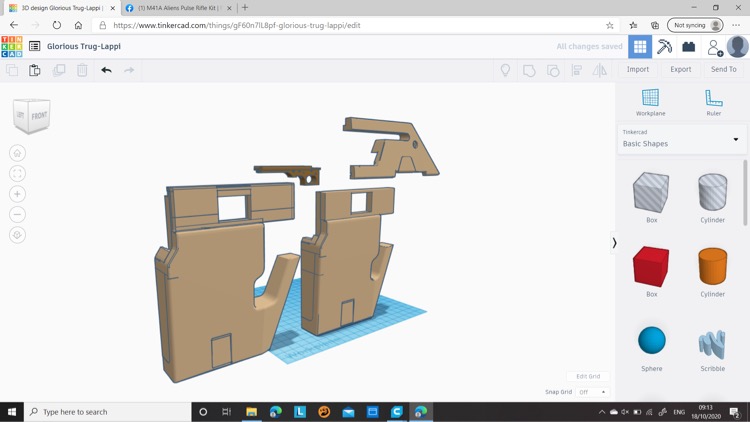750x422 pixels.
Task: Click the Delete trash icon
Action: coord(82,70)
